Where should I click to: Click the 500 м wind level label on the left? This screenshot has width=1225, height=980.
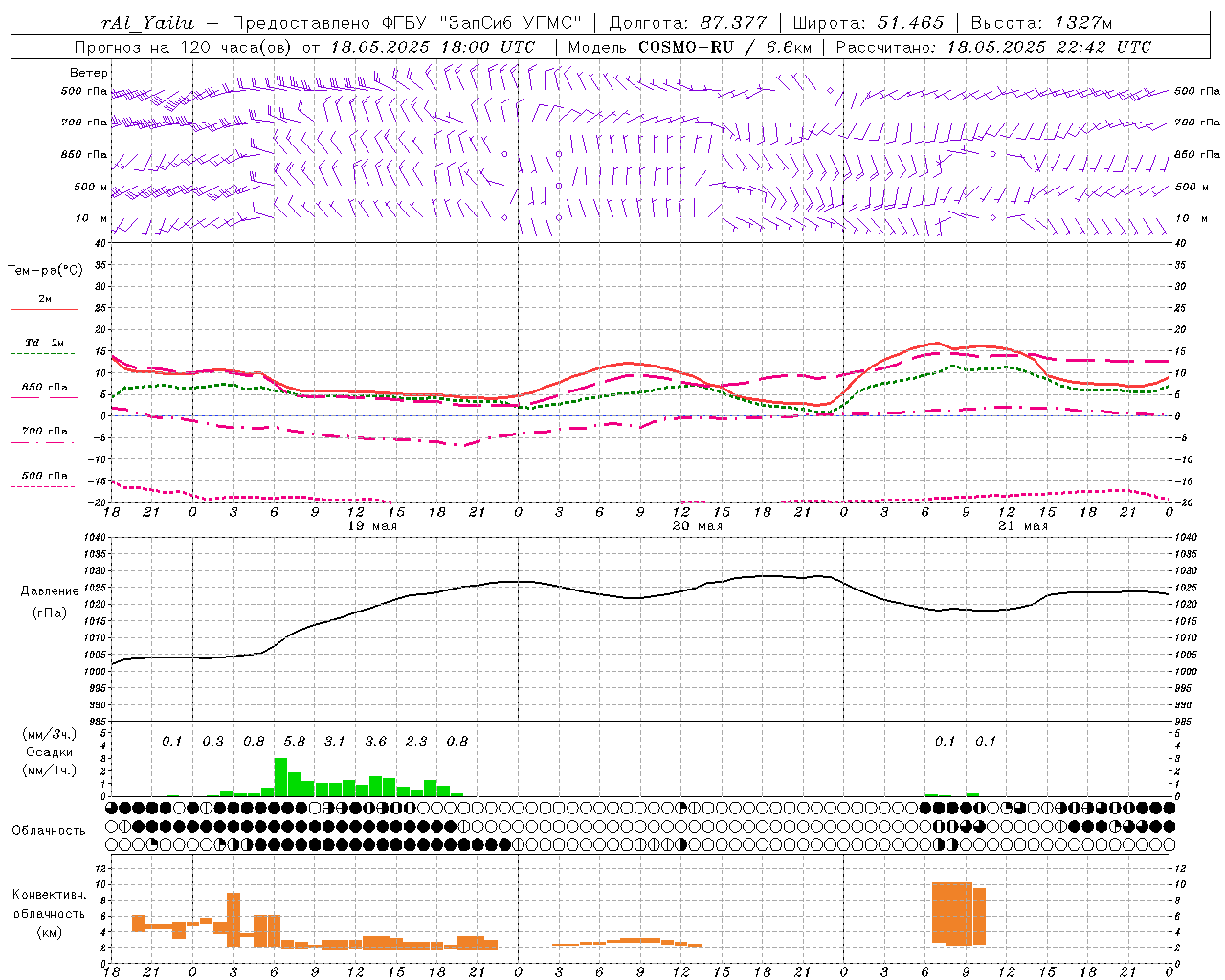(91, 187)
